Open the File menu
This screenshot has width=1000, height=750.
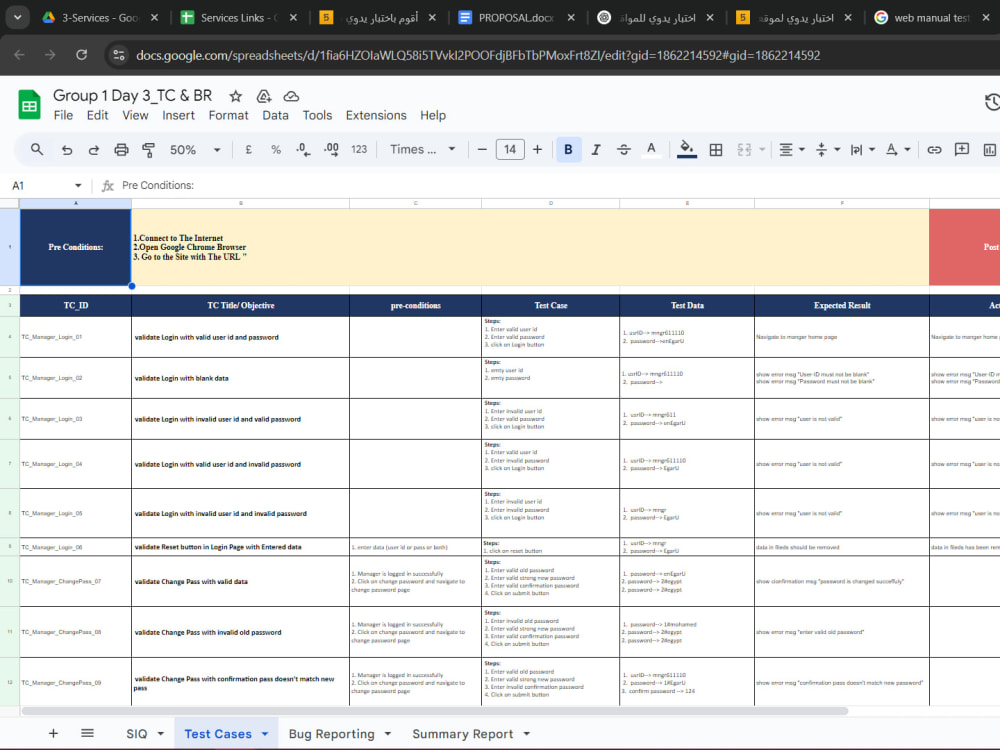click(x=63, y=115)
